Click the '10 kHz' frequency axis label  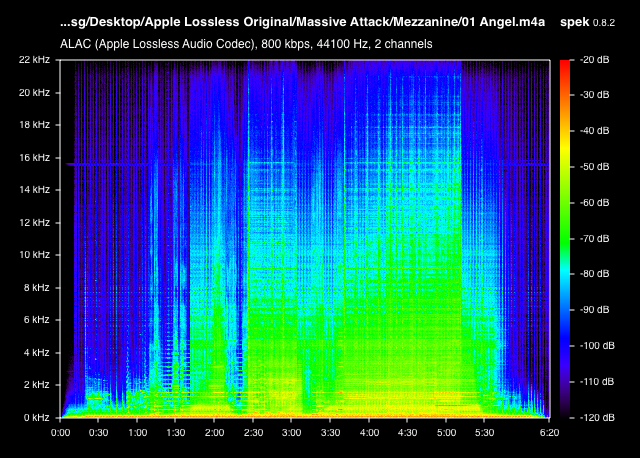point(34,255)
